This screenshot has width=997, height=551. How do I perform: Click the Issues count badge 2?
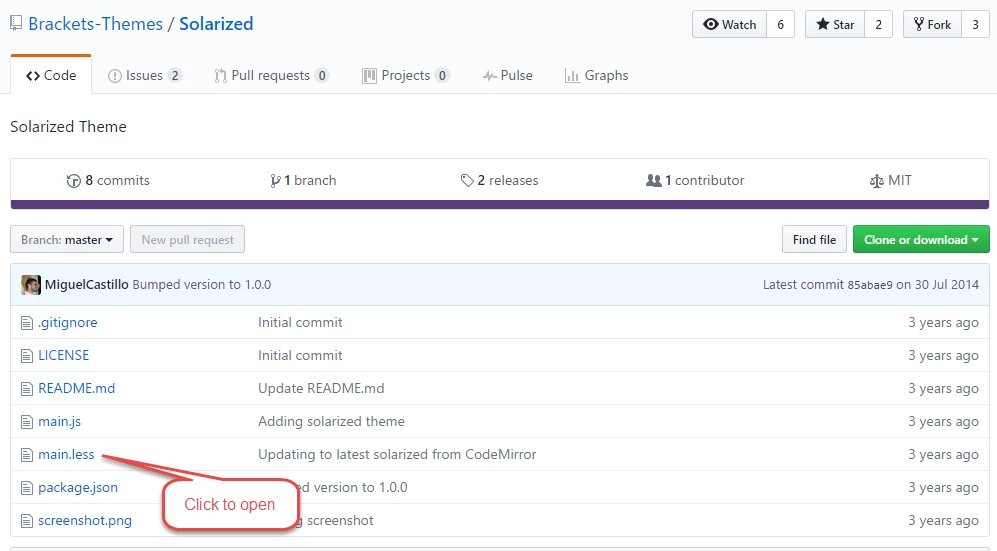coord(175,76)
